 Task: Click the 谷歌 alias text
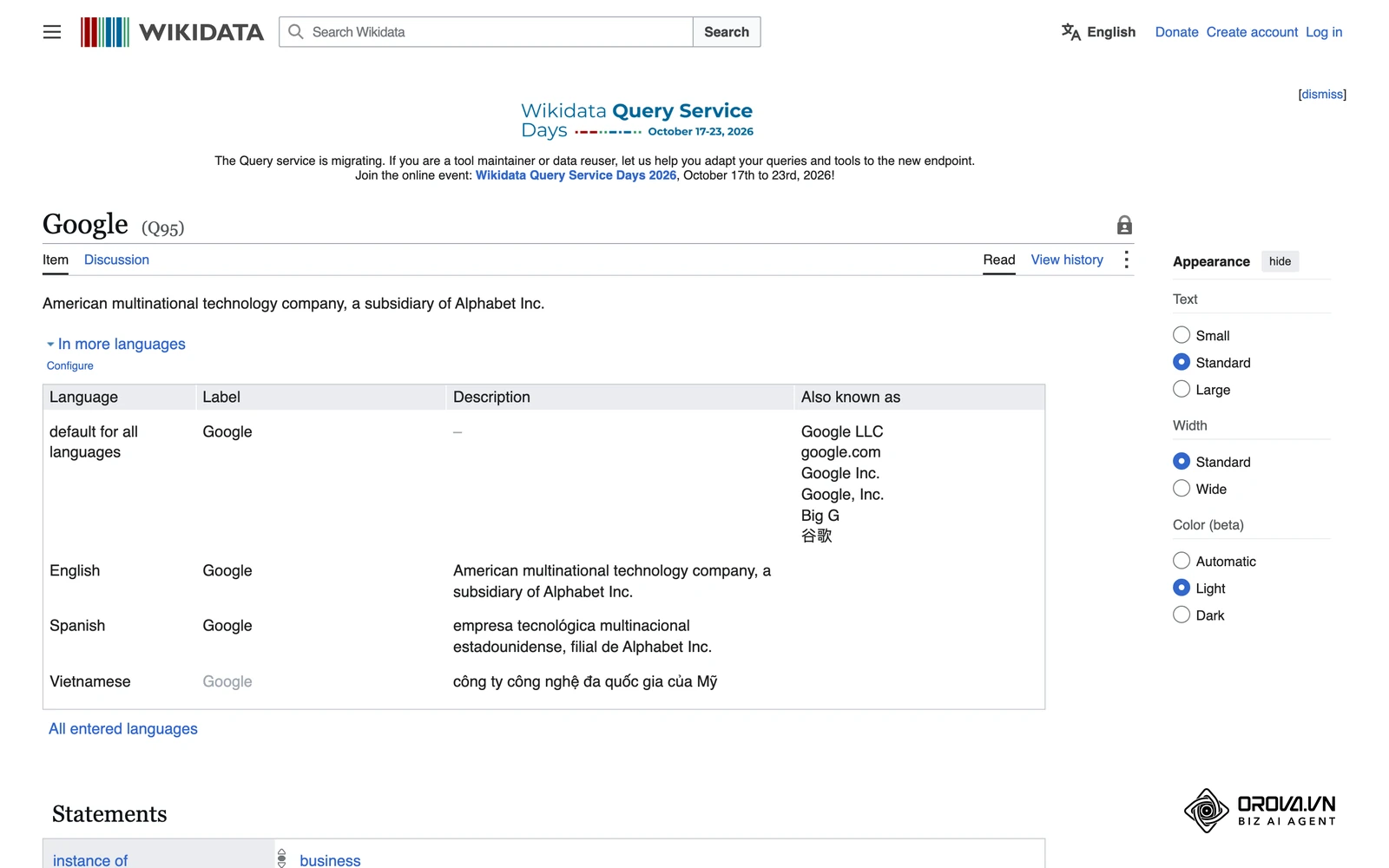(x=817, y=536)
